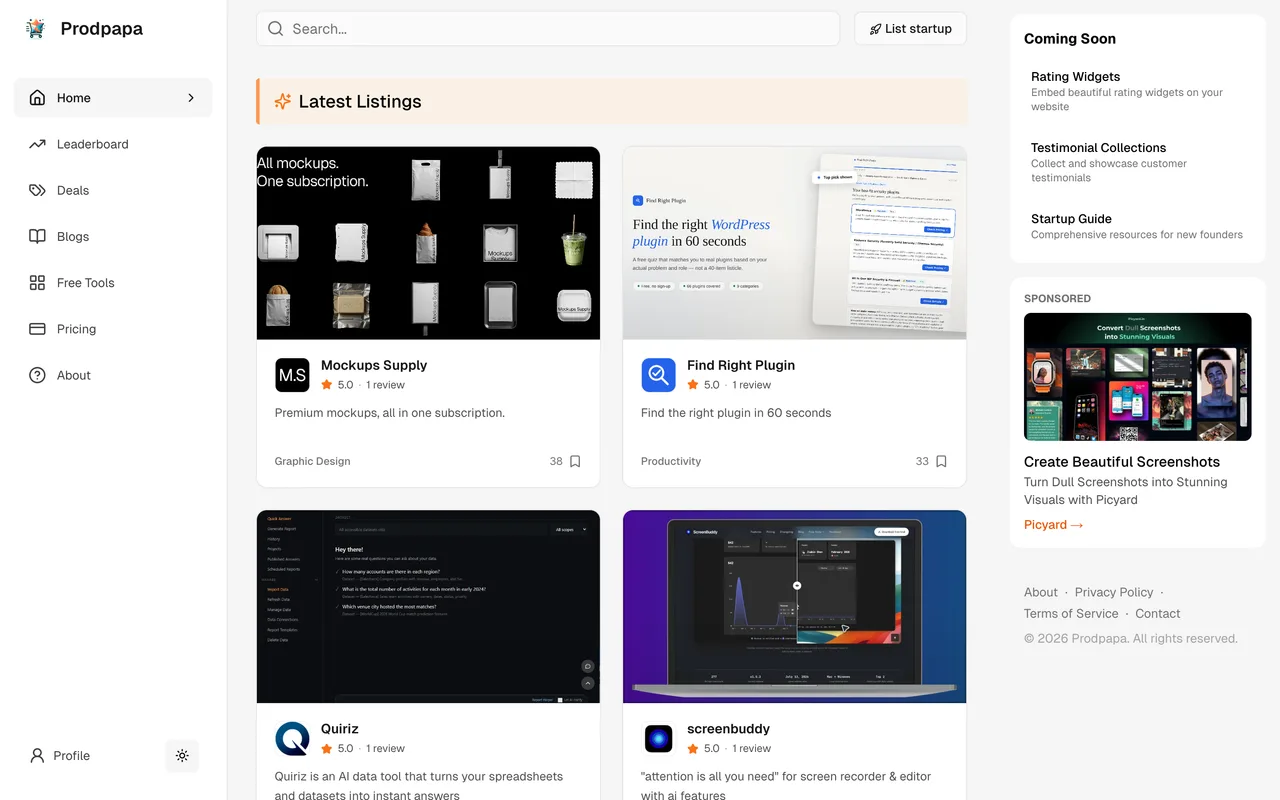Open the Find Right Plugin title link
This screenshot has height=800, width=1280.
click(x=741, y=365)
